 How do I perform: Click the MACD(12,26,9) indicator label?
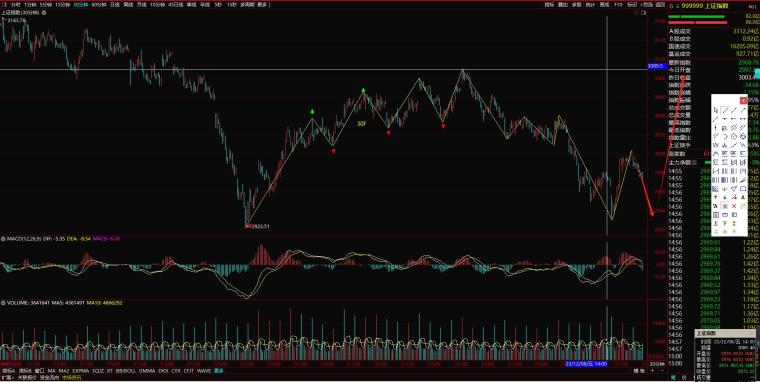[x=23, y=239]
